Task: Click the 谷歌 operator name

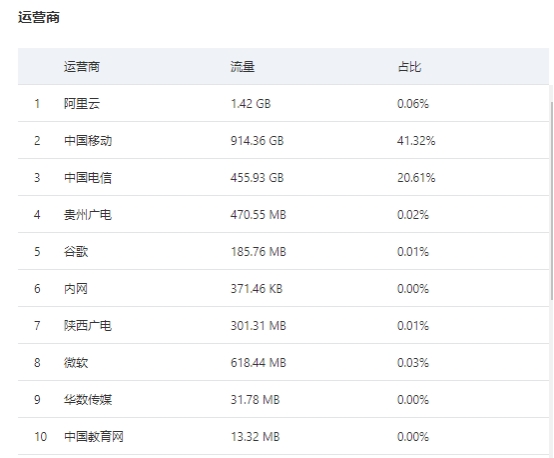Action: tap(76, 252)
